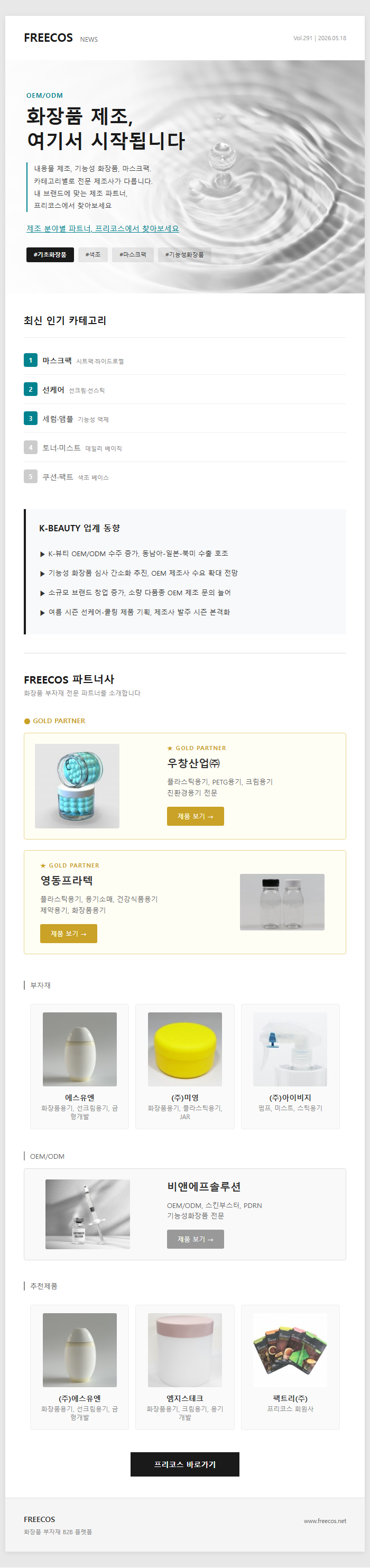The image size is (370, 1568).
Task: Open the 제조 분야별 파트너 link
Action: [102, 228]
